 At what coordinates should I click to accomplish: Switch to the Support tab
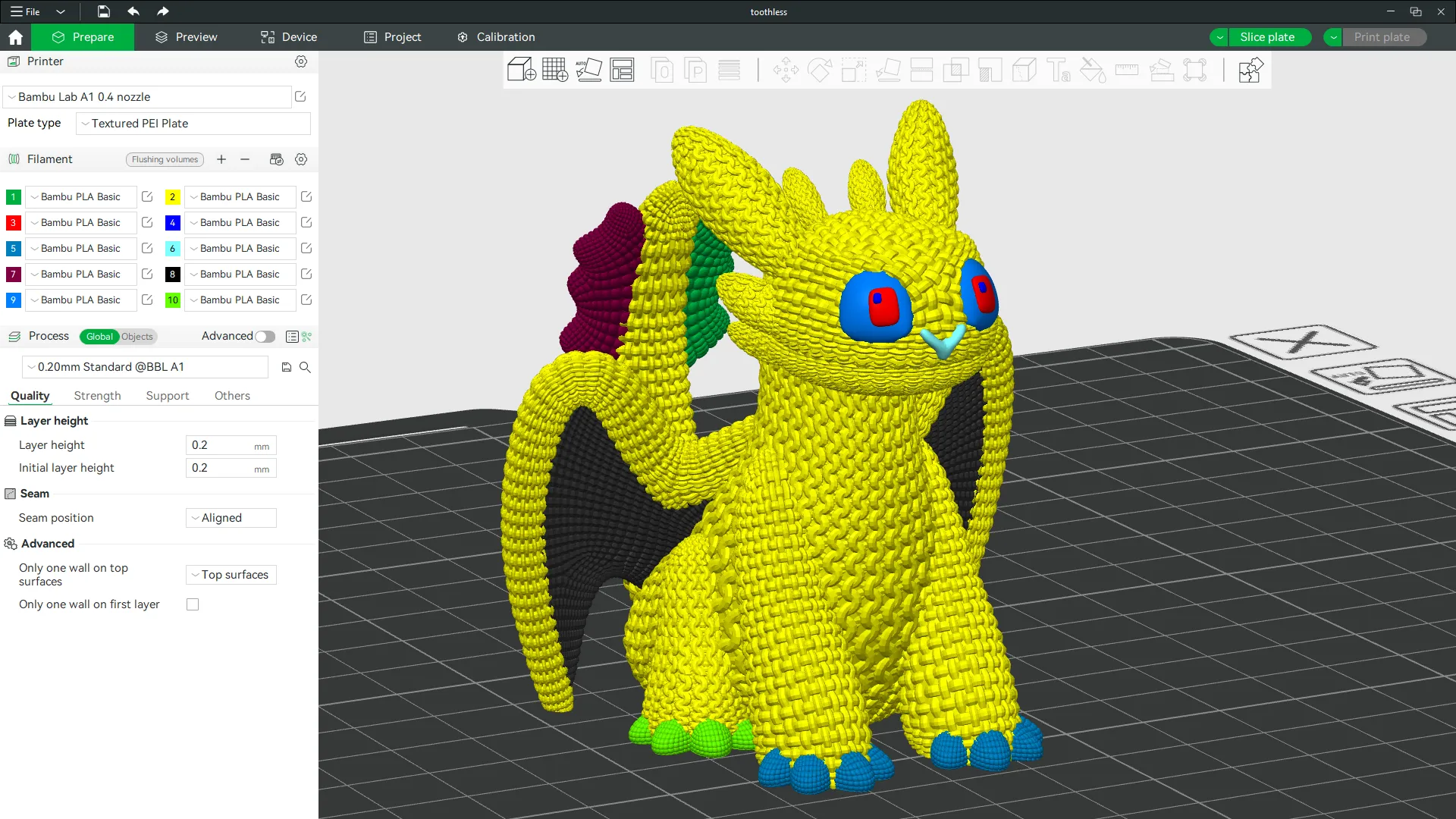(x=168, y=396)
